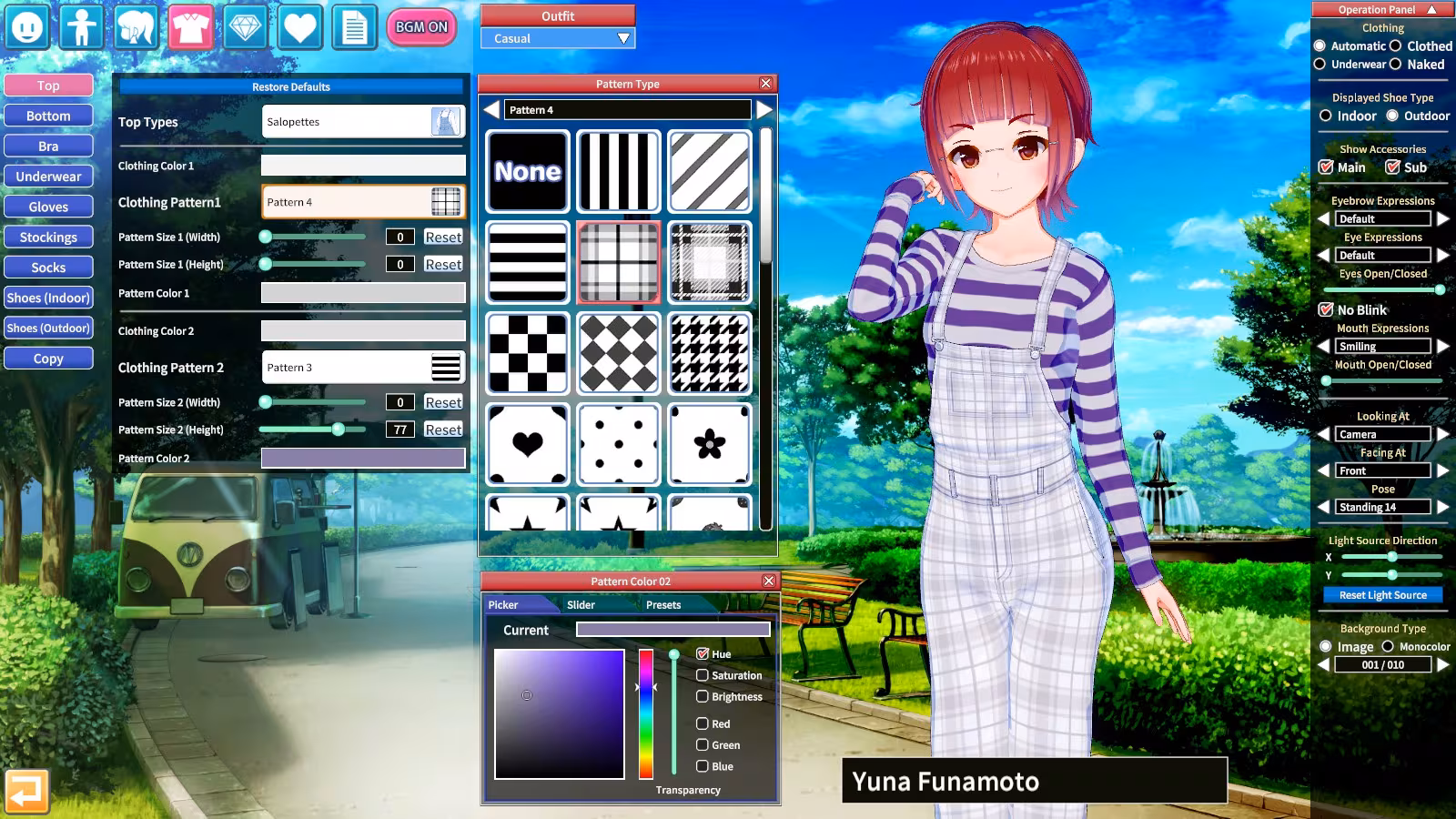1456x819 pixels.
Task: Enable Saturation mode in color picker
Action: [x=703, y=675]
